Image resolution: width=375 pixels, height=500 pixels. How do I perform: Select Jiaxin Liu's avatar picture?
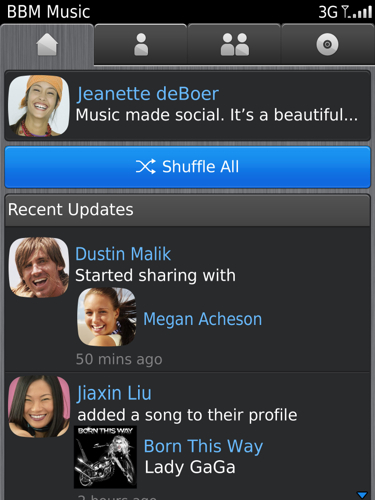coord(39,406)
